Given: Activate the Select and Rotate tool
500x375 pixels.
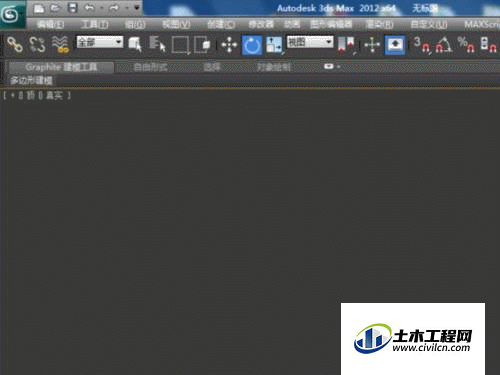Looking at the screenshot, I should (252, 45).
